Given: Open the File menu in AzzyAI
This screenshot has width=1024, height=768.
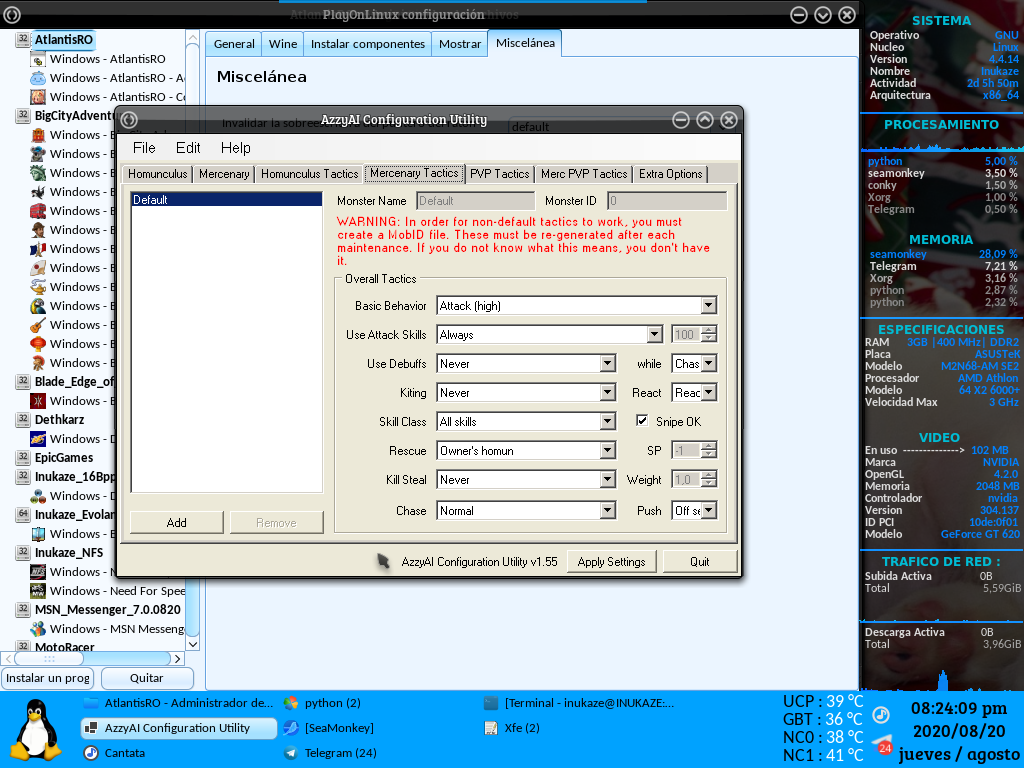Looking at the screenshot, I should 144,148.
